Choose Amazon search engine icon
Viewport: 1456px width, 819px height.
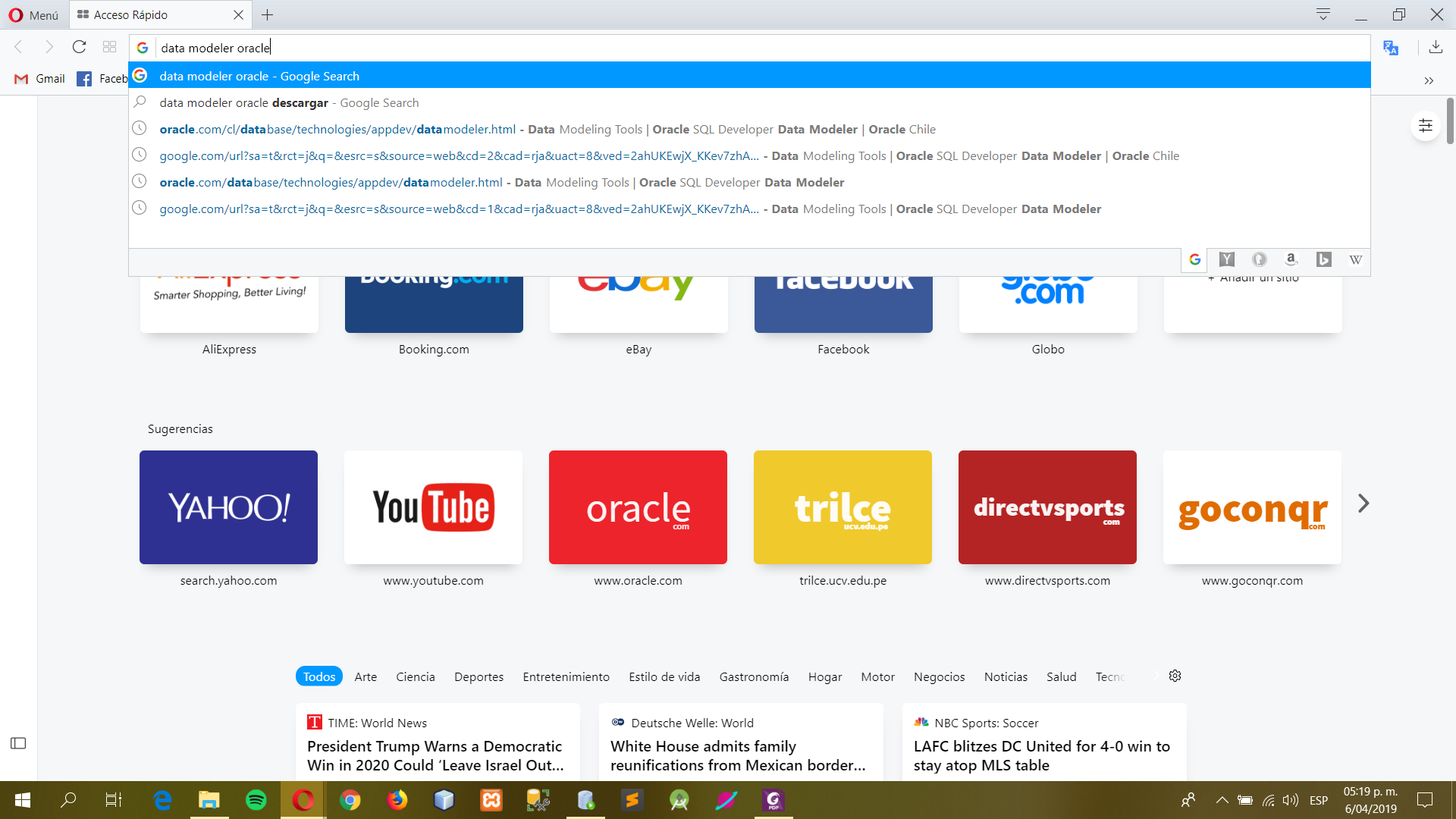pos(1291,260)
